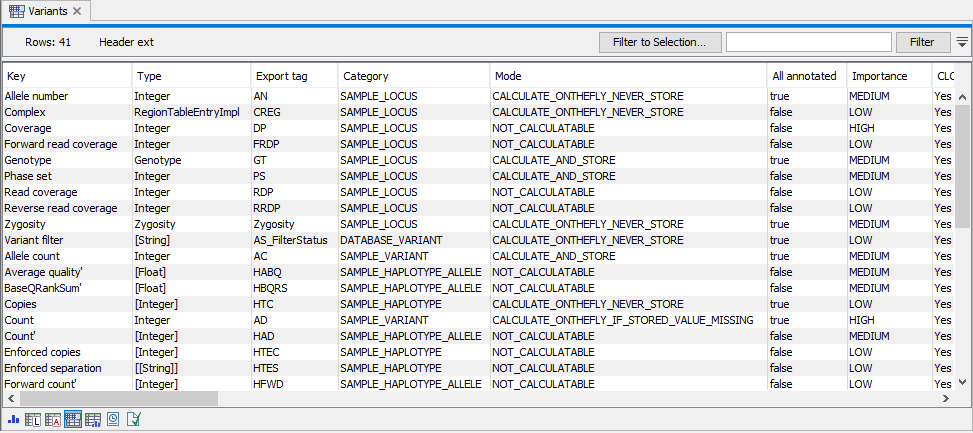The width and height of the screenshot is (973, 433).
Task: Open the table with chart view icon
Action: (x=92, y=420)
